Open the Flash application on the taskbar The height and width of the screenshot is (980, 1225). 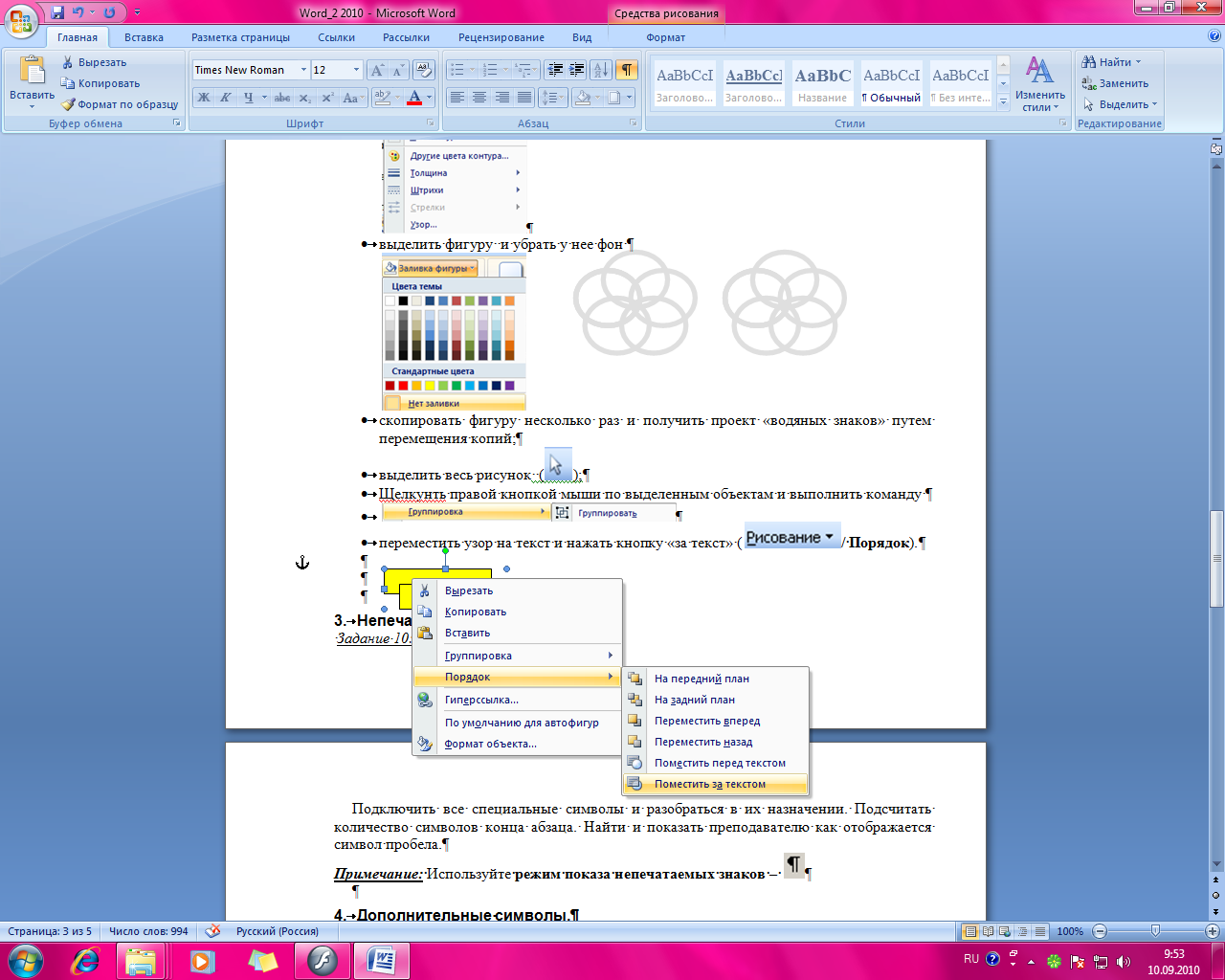point(323,960)
